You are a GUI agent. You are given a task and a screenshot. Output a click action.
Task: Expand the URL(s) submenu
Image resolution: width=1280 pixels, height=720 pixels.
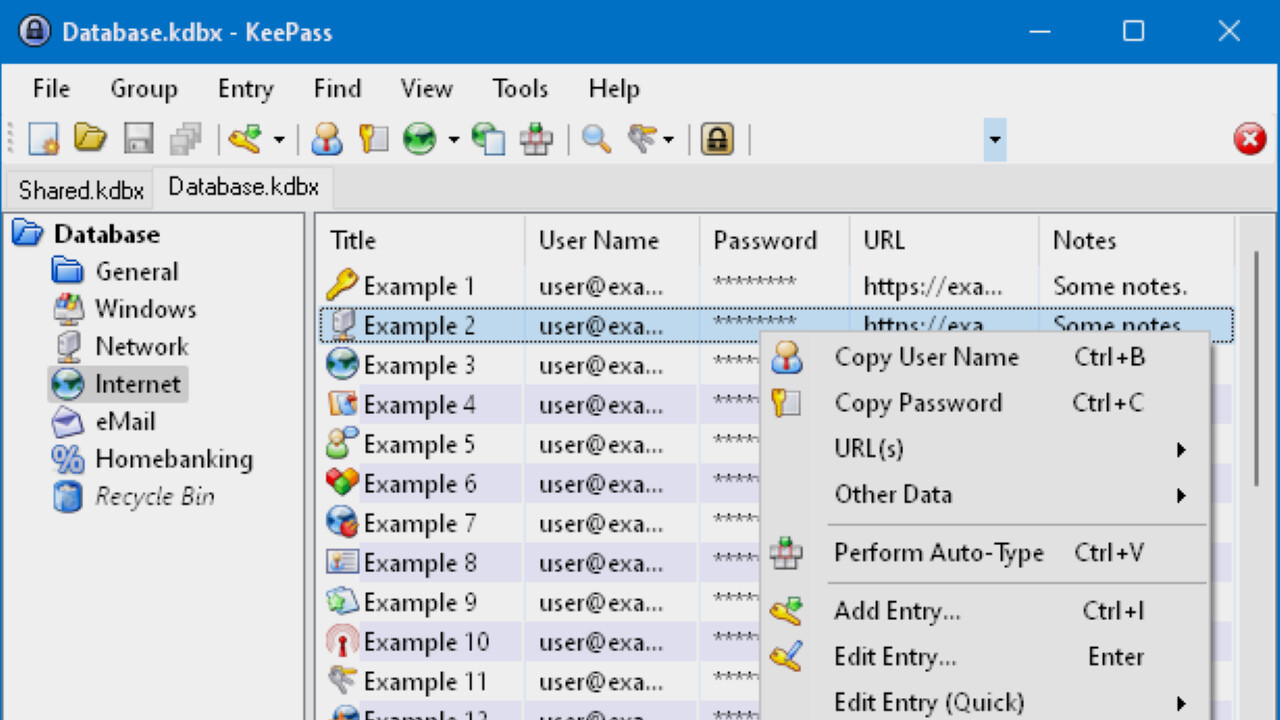pyautogui.click(x=985, y=449)
